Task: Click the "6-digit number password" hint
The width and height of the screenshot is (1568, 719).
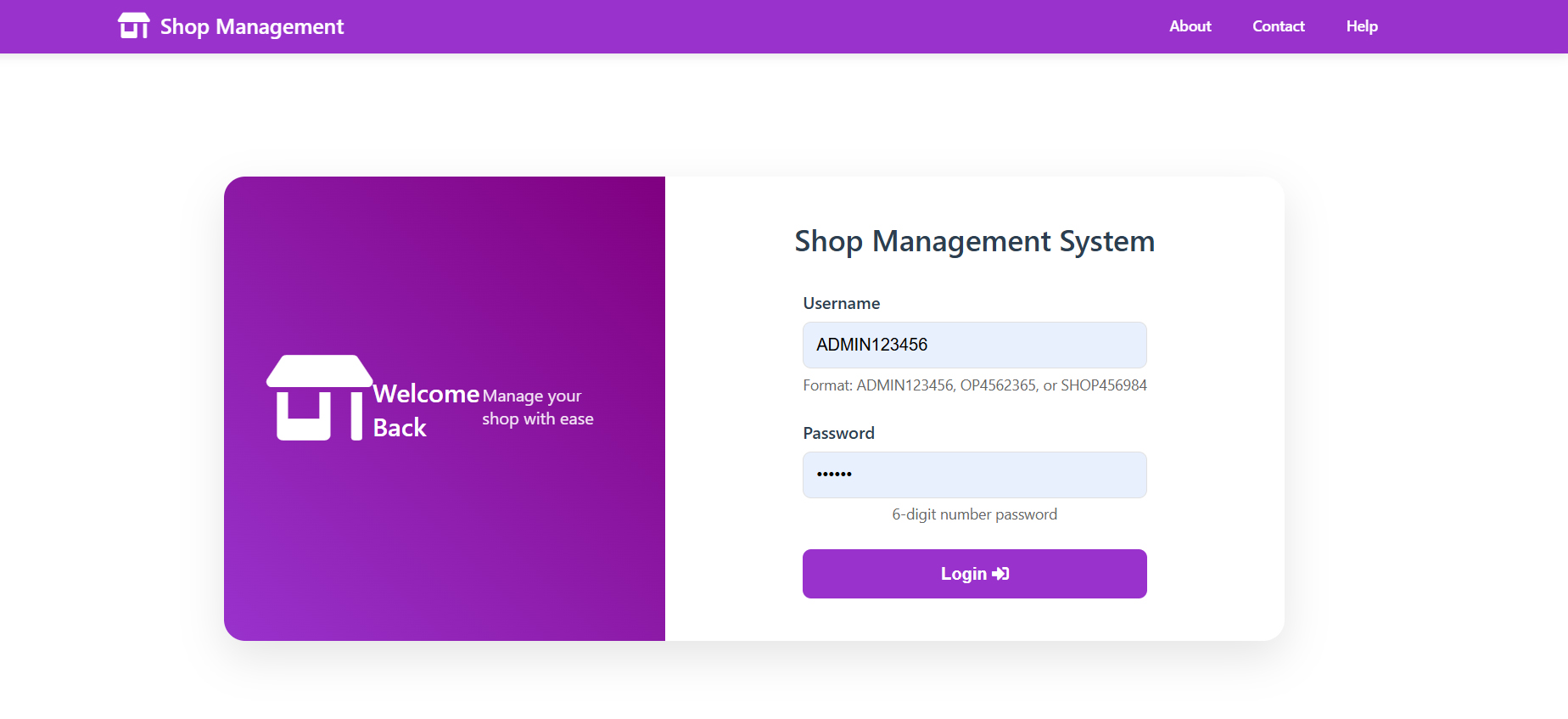Action: (x=974, y=514)
